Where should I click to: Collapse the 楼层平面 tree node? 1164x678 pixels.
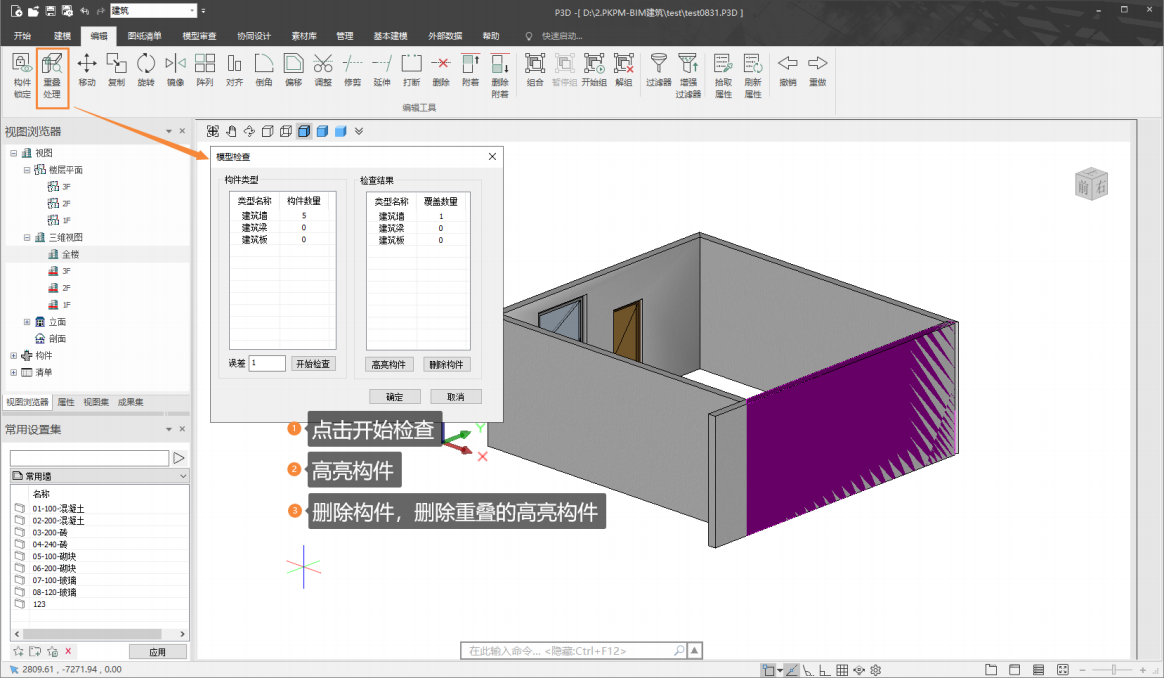coord(28,170)
